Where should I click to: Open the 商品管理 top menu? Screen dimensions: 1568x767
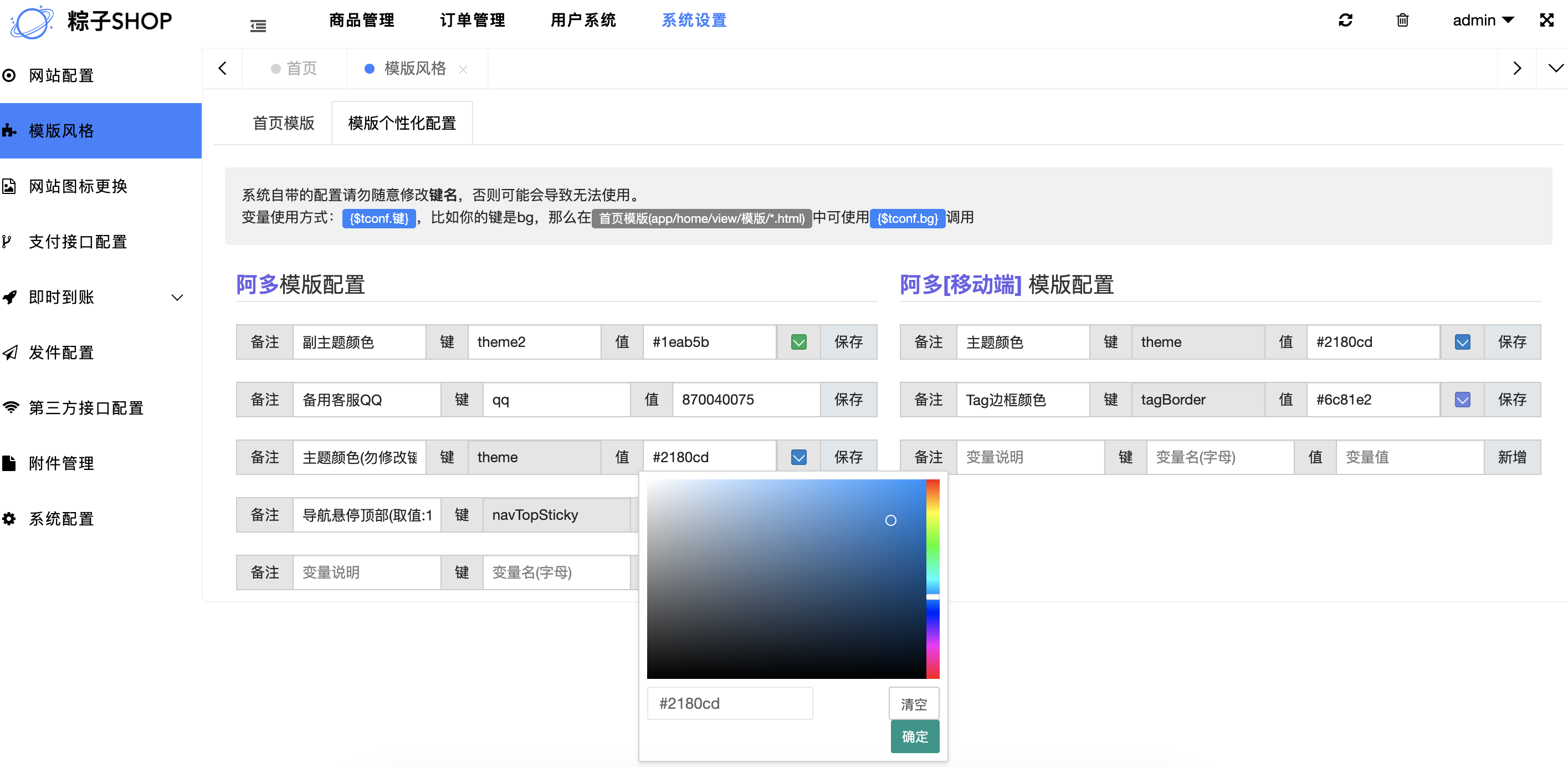click(362, 21)
